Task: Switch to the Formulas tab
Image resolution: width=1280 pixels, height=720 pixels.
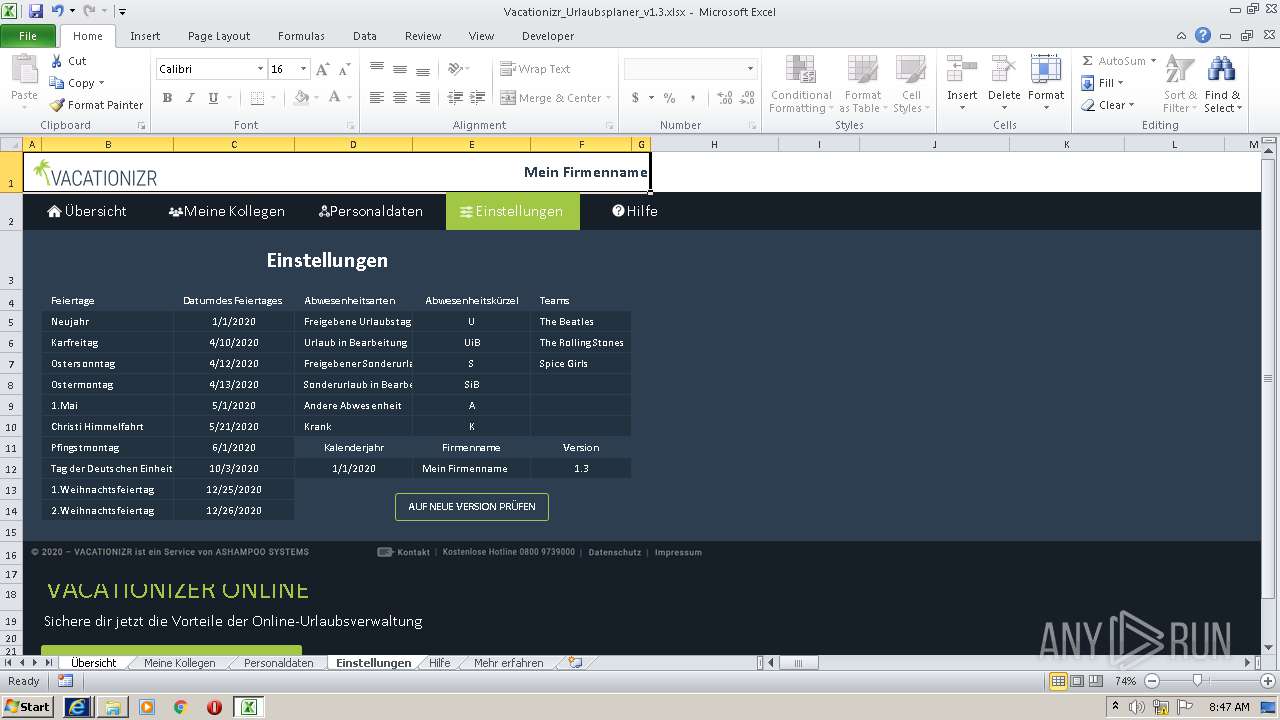Action: (301, 36)
